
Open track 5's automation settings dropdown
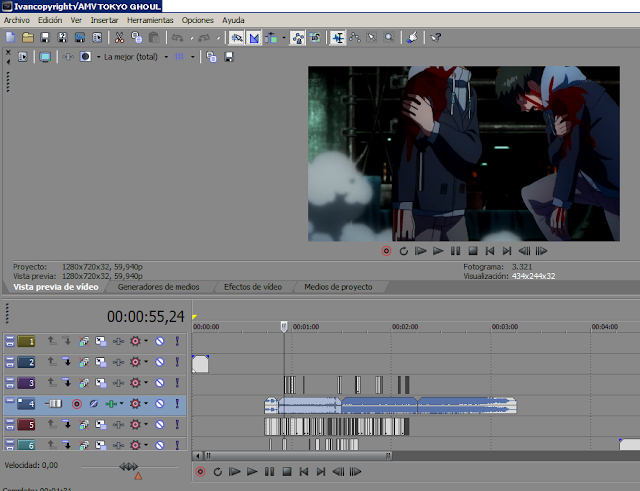pyautogui.click(x=146, y=424)
